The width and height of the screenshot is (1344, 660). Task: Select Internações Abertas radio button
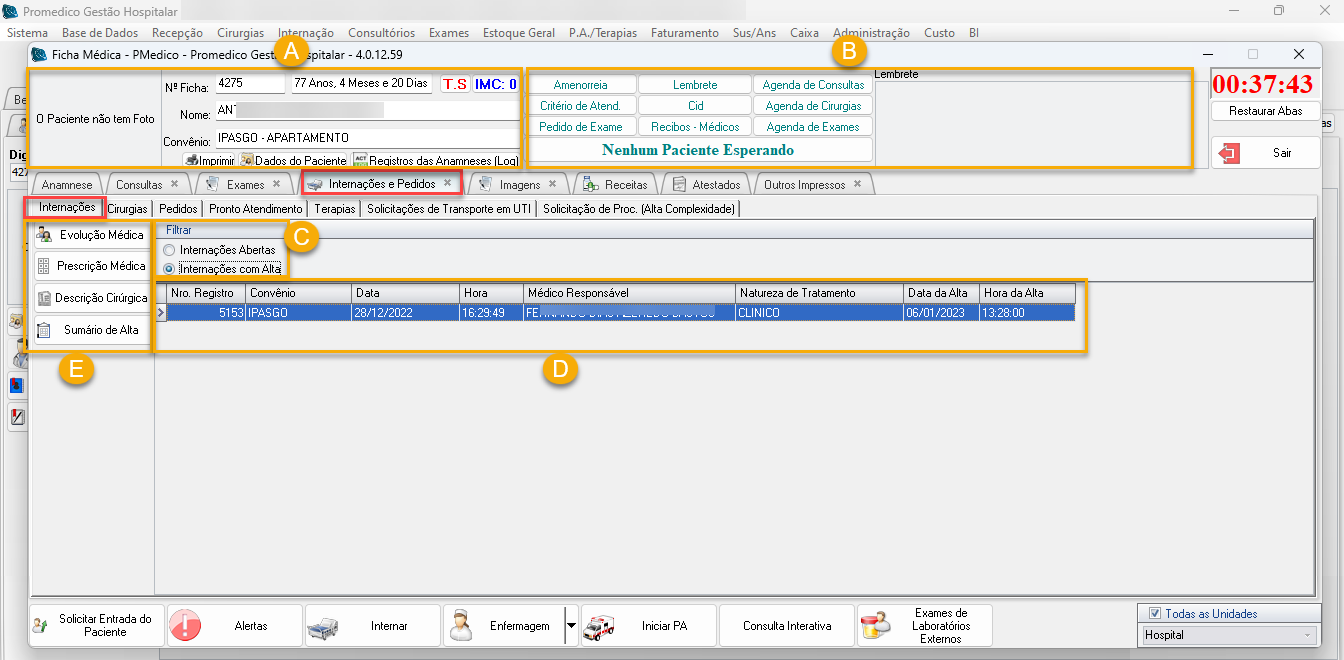coord(168,250)
